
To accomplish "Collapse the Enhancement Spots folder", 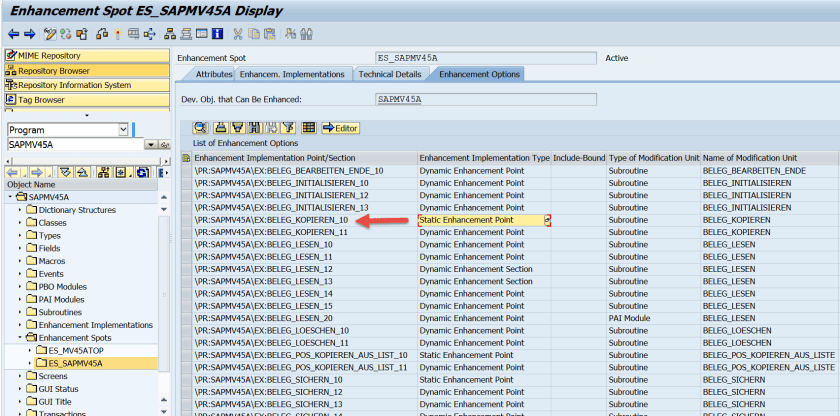I will [x=20, y=338].
